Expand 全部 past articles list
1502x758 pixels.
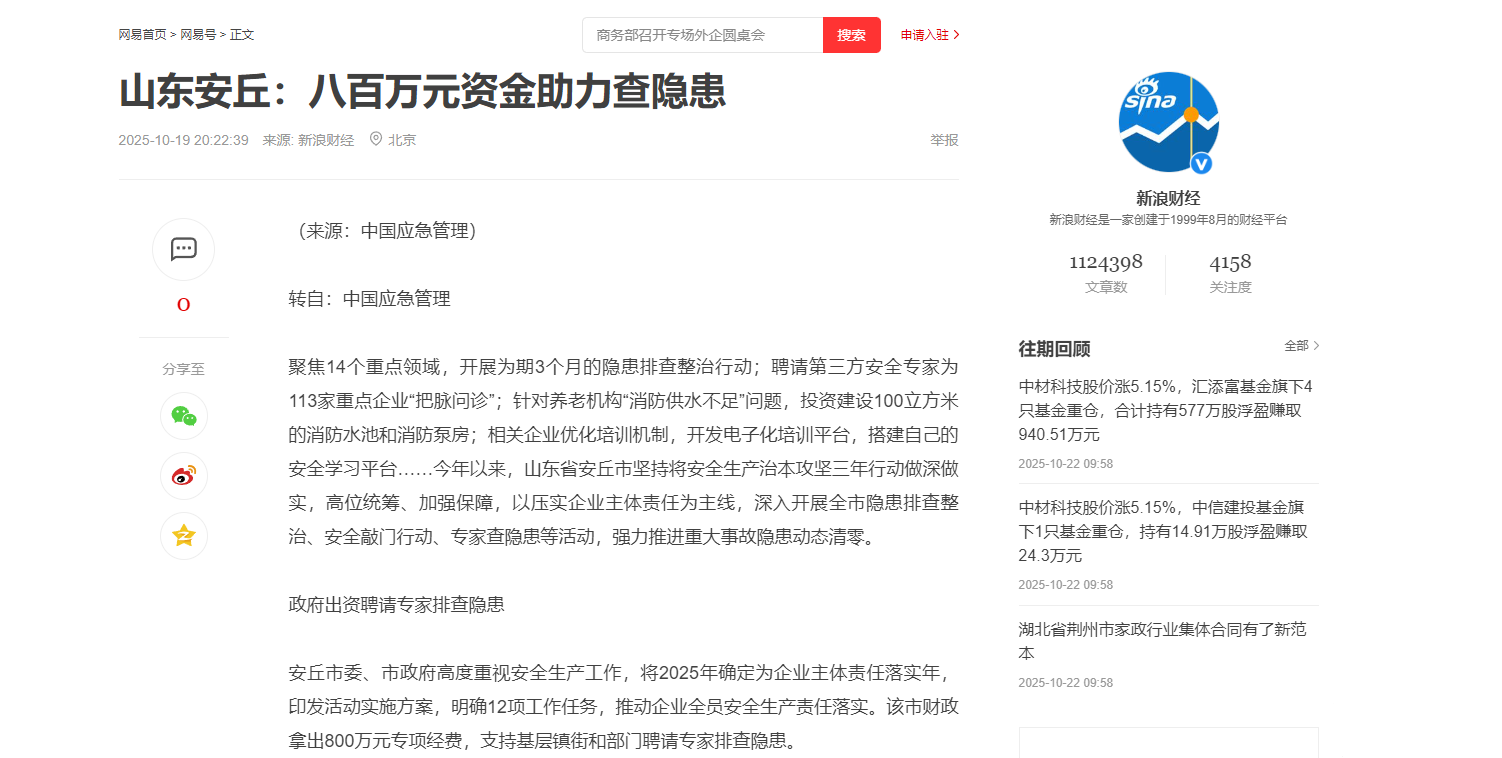(x=1302, y=346)
